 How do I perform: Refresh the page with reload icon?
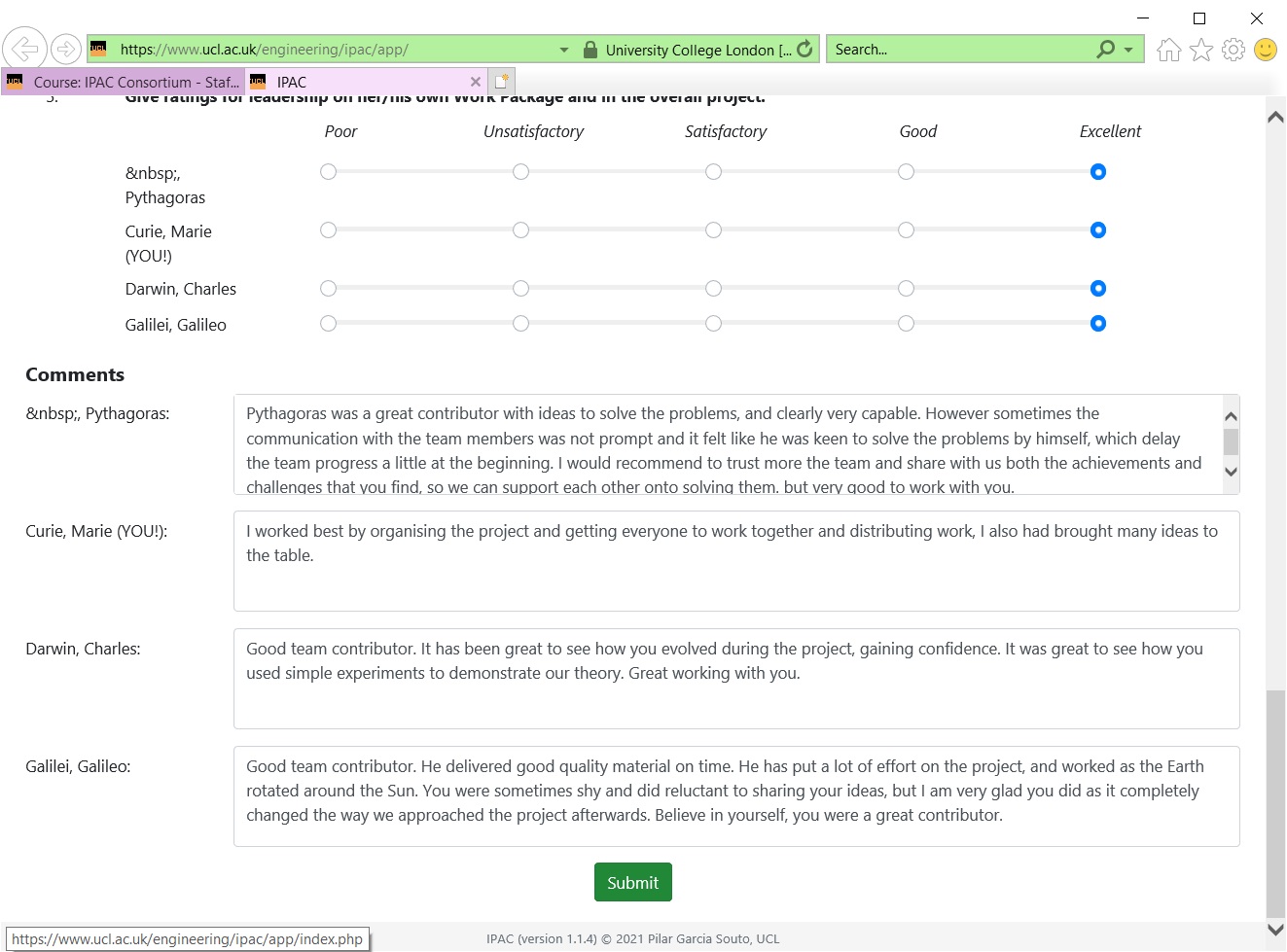[804, 49]
